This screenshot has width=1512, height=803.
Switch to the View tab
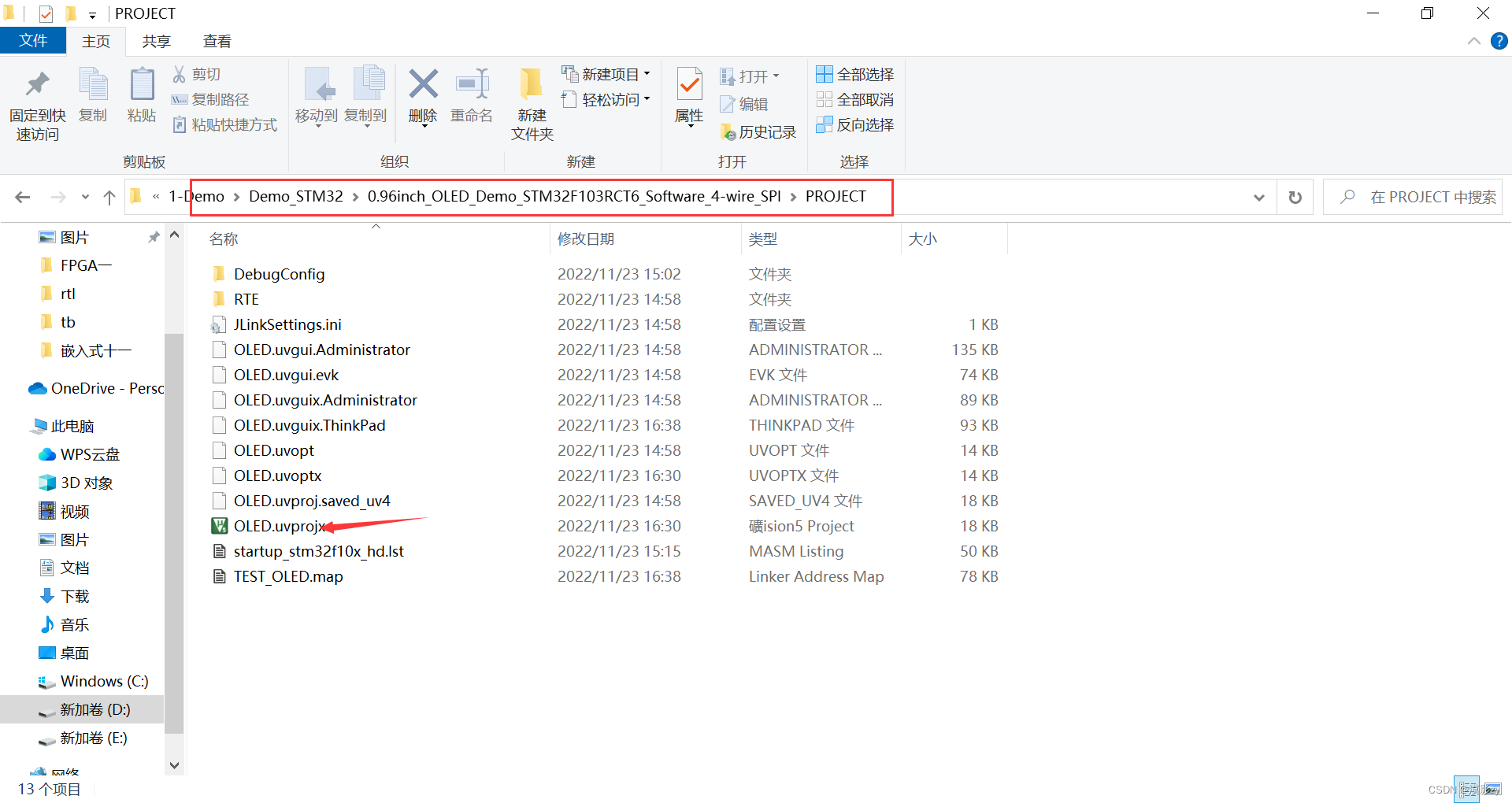point(217,42)
